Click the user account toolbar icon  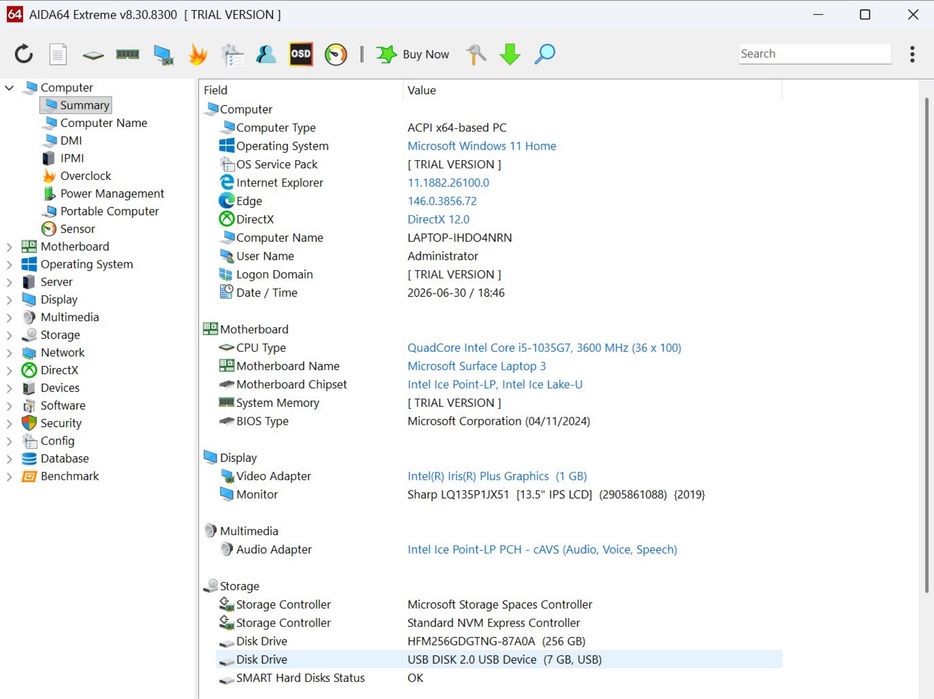tap(266, 54)
